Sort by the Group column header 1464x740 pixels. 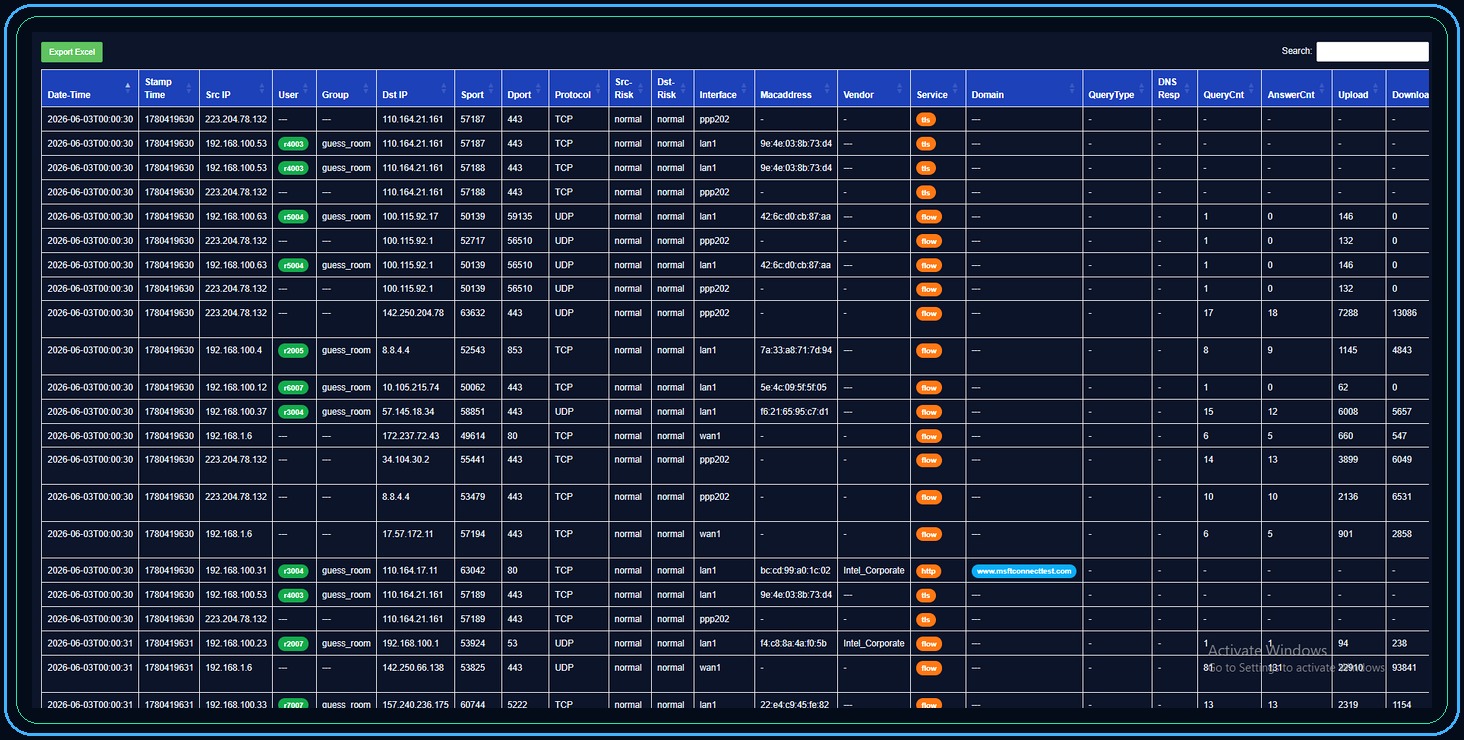(346, 88)
